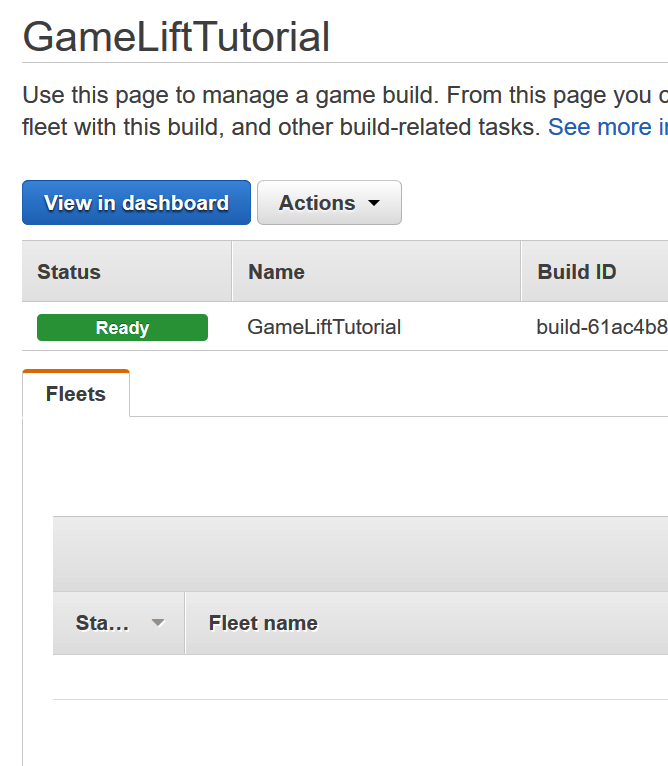Click the empty cell under the Sta… column

118,677
